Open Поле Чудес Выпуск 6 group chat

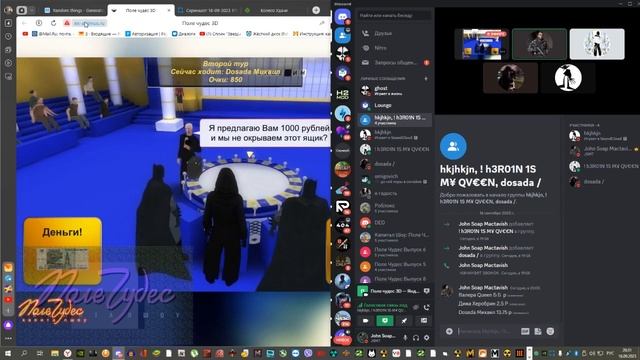[395, 251]
